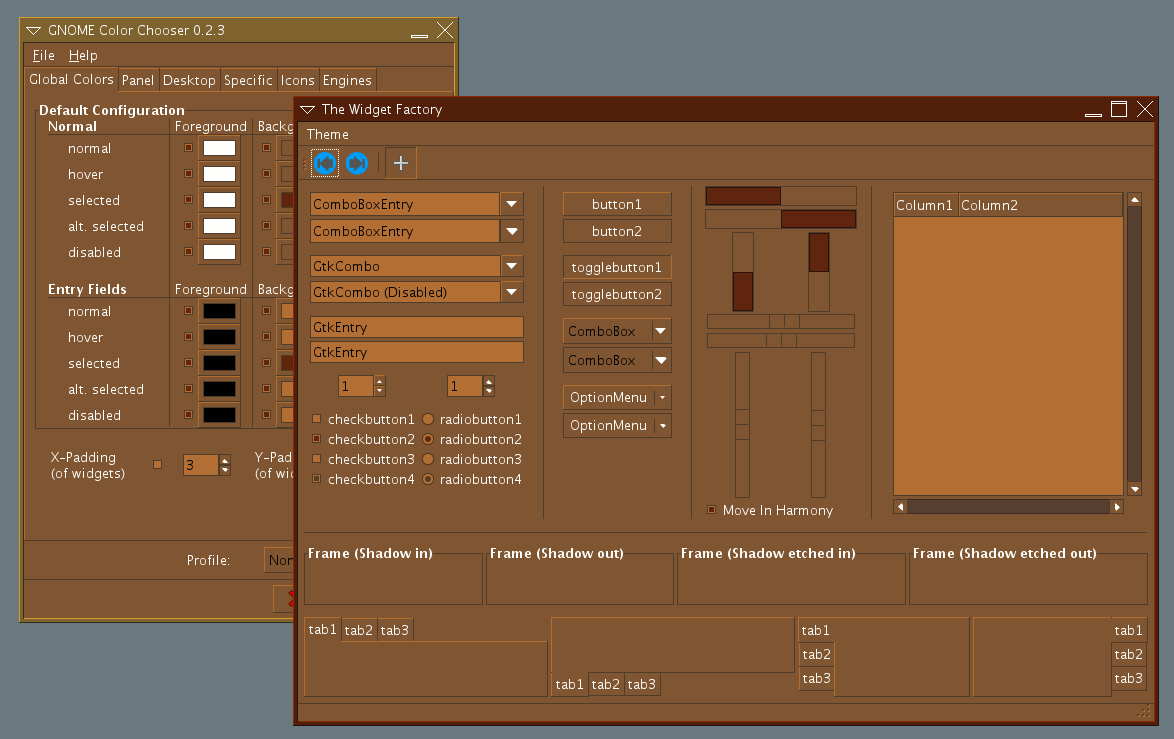1174x739 pixels.
Task: Click the tree view vertical scrollbar
Action: click(x=1134, y=344)
